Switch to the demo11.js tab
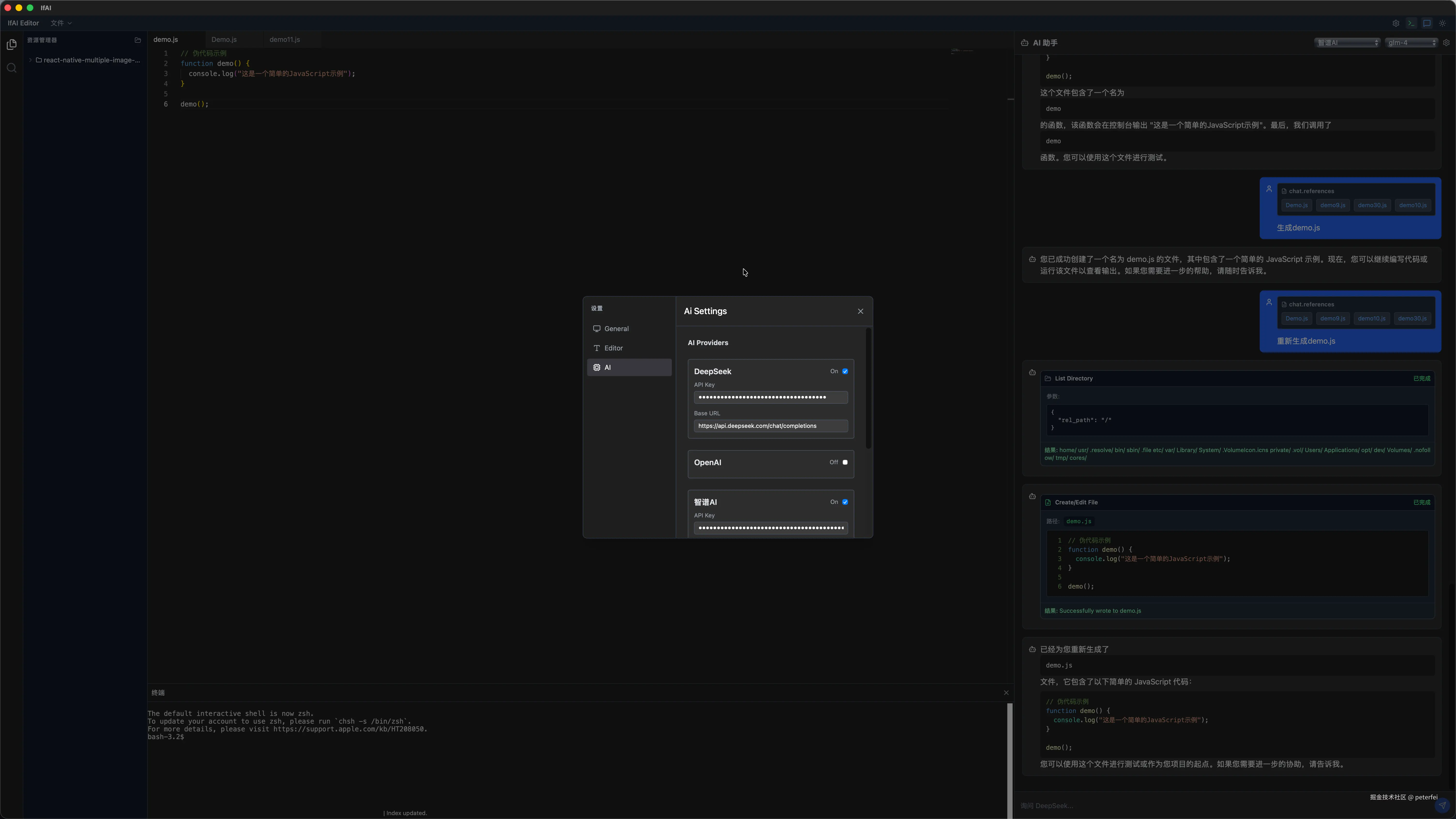 point(285,39)
